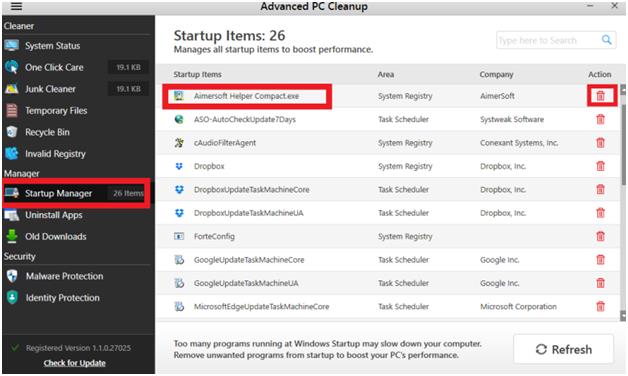Click the trash icon in the Dropbox System Registry row
Viewport: 628px width, 376px height.
coord(600,166)
